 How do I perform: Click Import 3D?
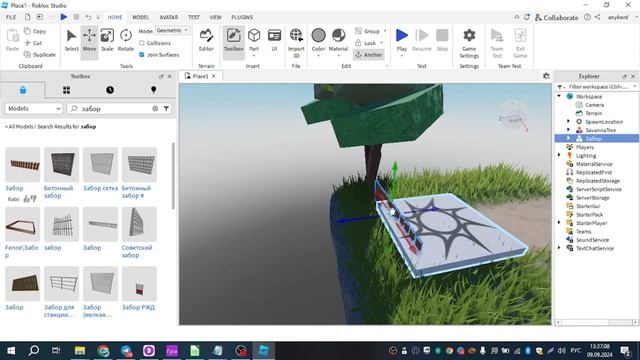pyautogui.click(x=296, y=43)
